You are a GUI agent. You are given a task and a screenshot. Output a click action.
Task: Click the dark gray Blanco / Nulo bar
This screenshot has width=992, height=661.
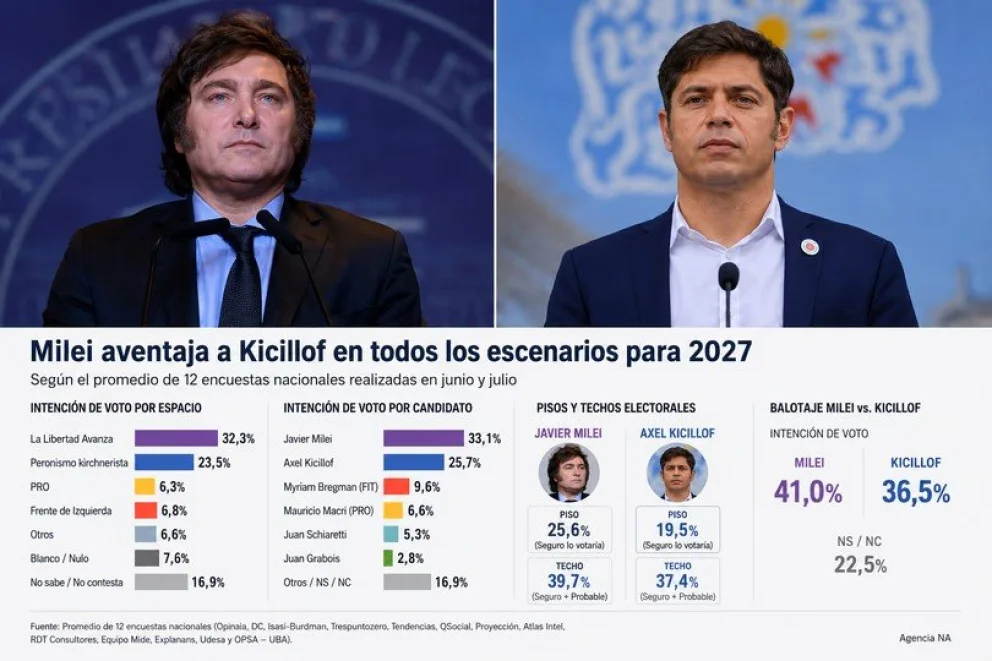point(147,559)
